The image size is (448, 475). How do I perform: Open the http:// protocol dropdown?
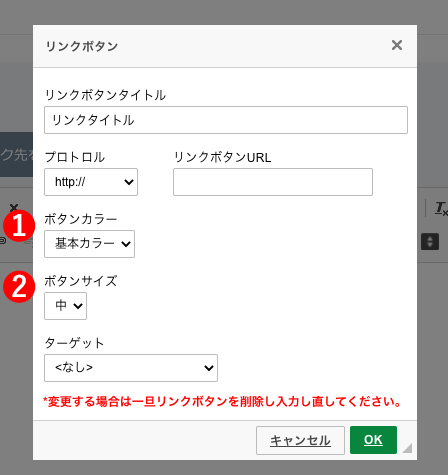click(x=91, y=182)
